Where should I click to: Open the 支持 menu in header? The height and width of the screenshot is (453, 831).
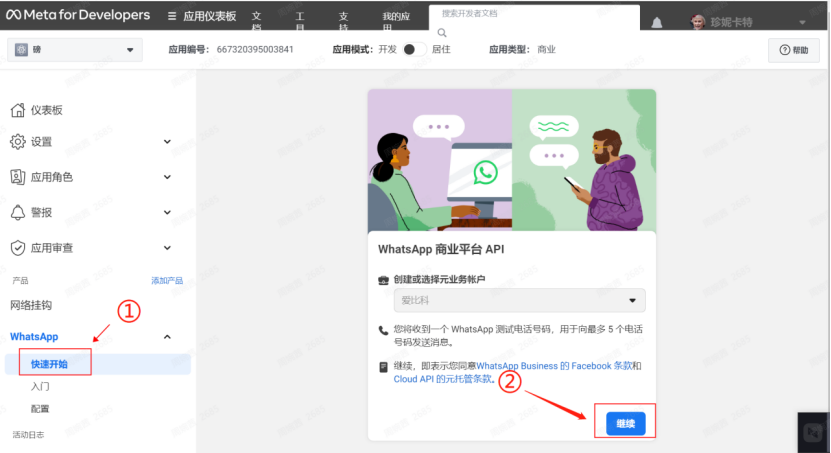point(343,22)
